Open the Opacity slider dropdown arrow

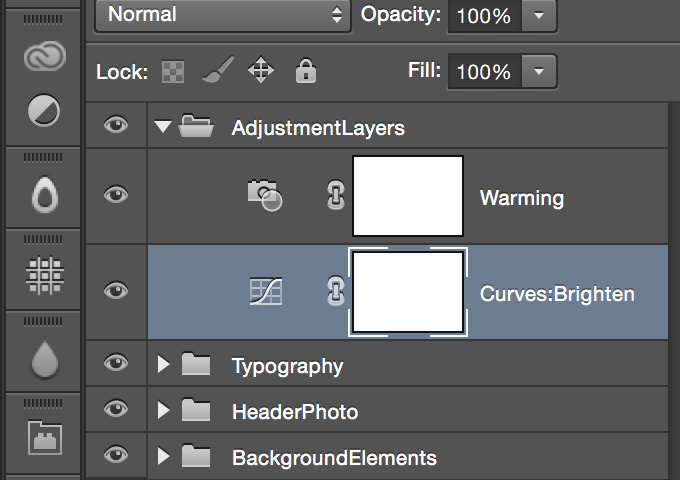(539, 16)
